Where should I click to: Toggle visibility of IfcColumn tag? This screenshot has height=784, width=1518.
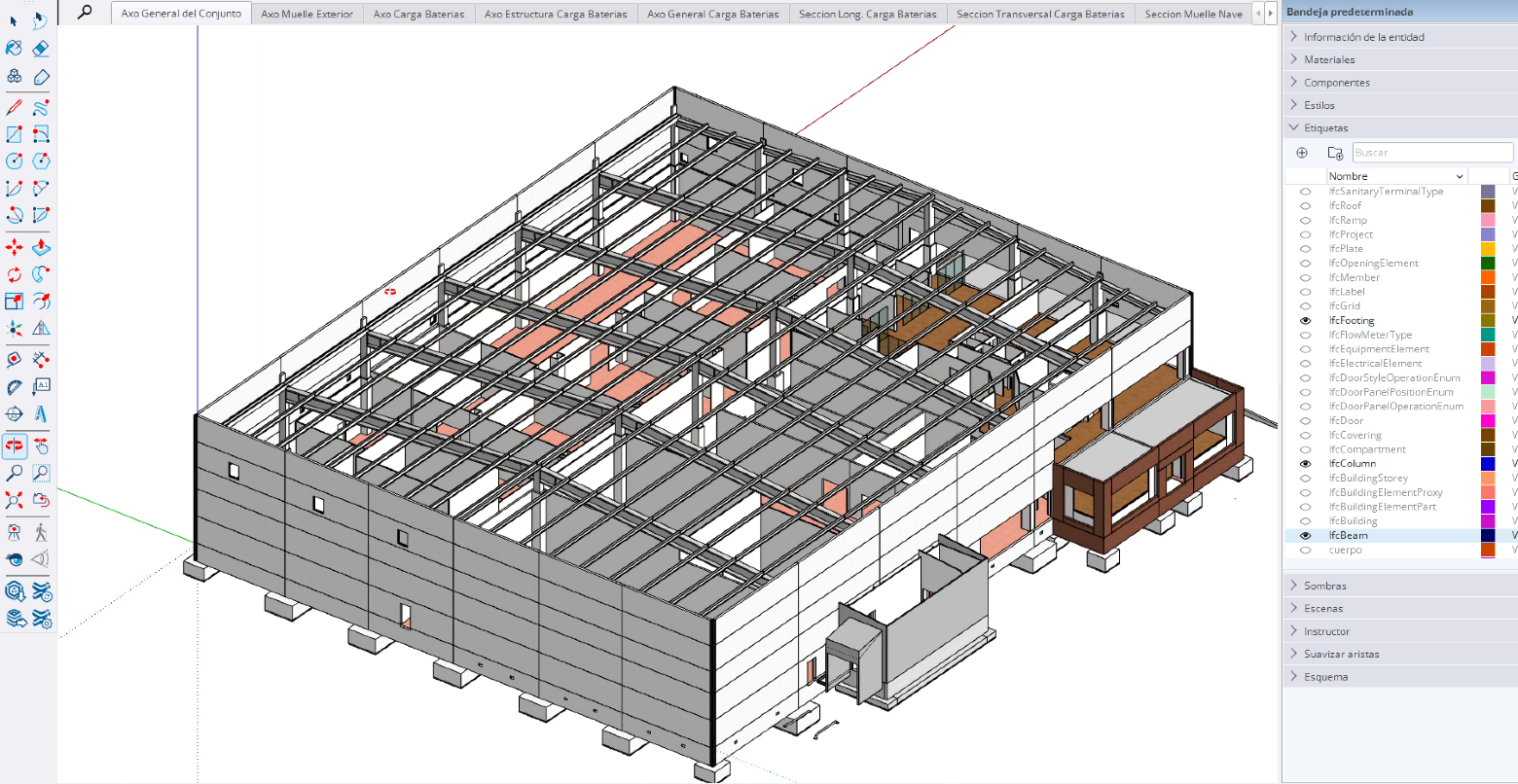[1306, 464]
